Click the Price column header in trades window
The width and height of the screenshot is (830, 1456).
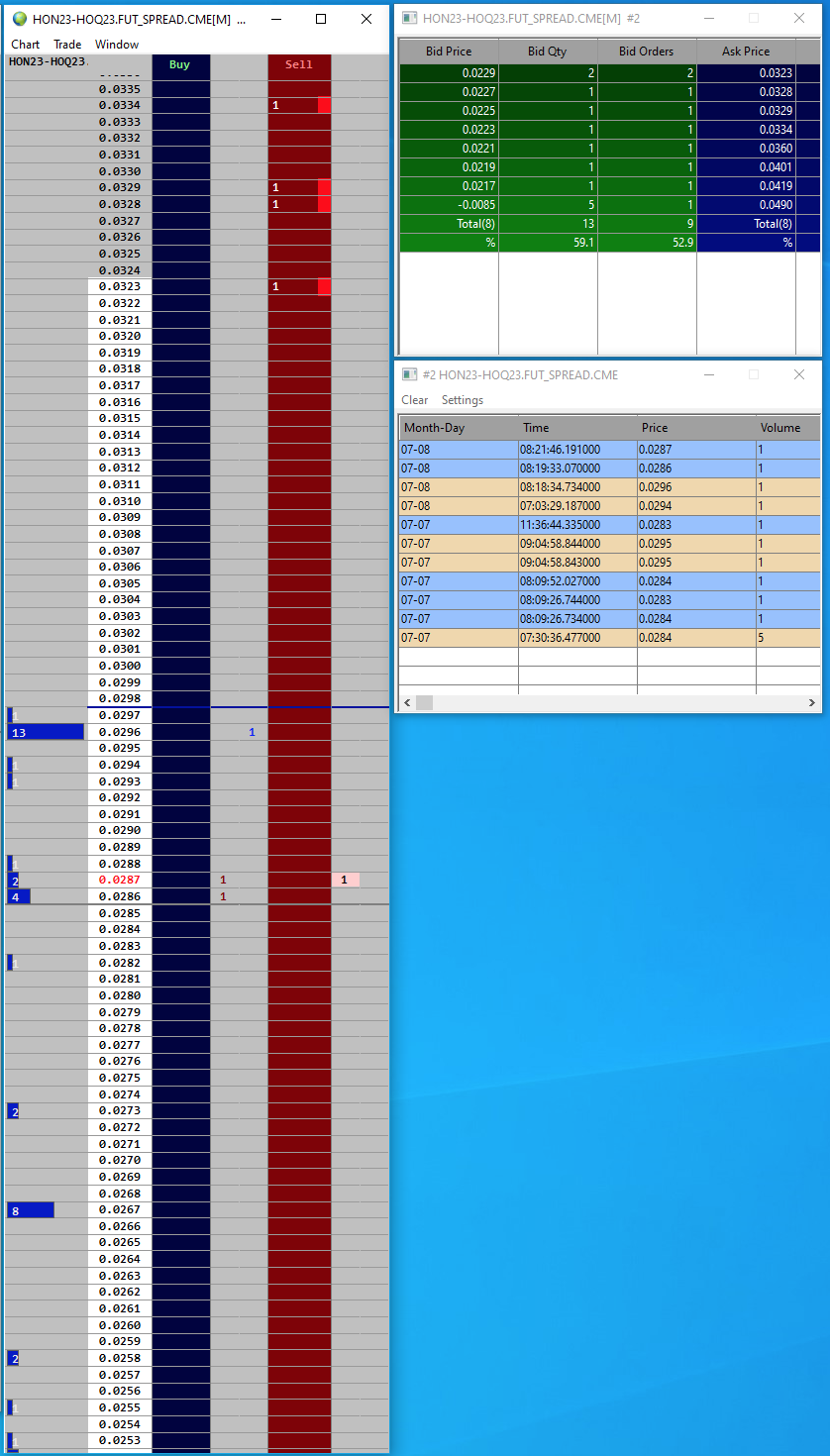[696, 428]
